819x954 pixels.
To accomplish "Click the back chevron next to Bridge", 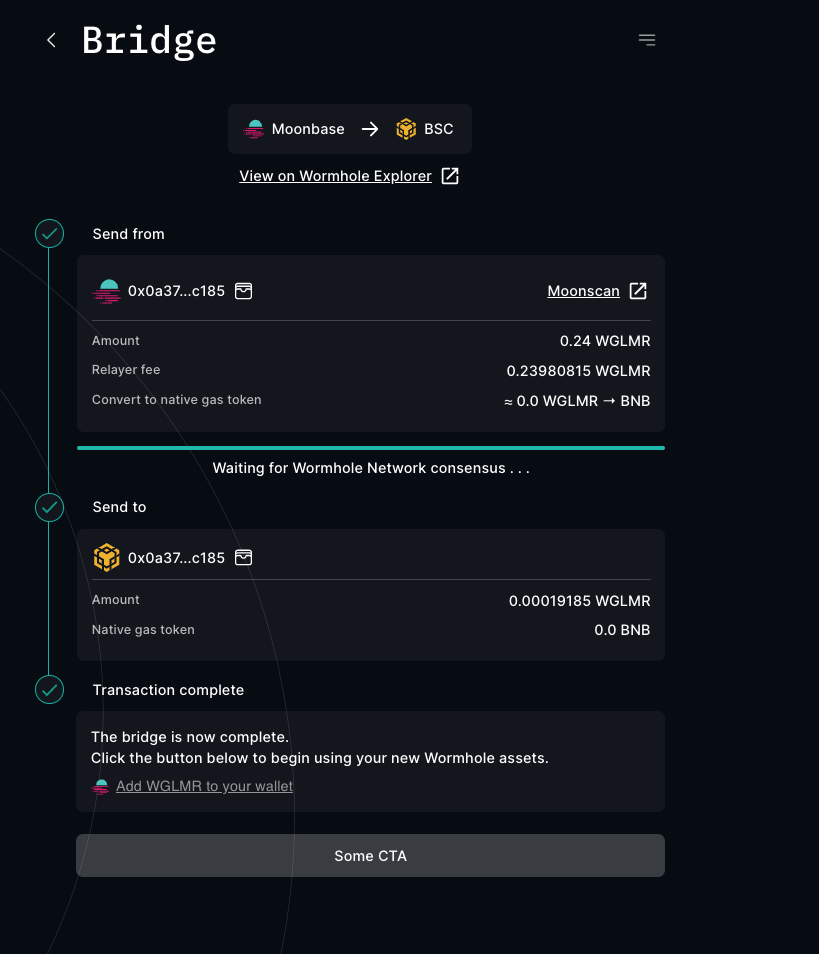I will [x=50, y=40].
